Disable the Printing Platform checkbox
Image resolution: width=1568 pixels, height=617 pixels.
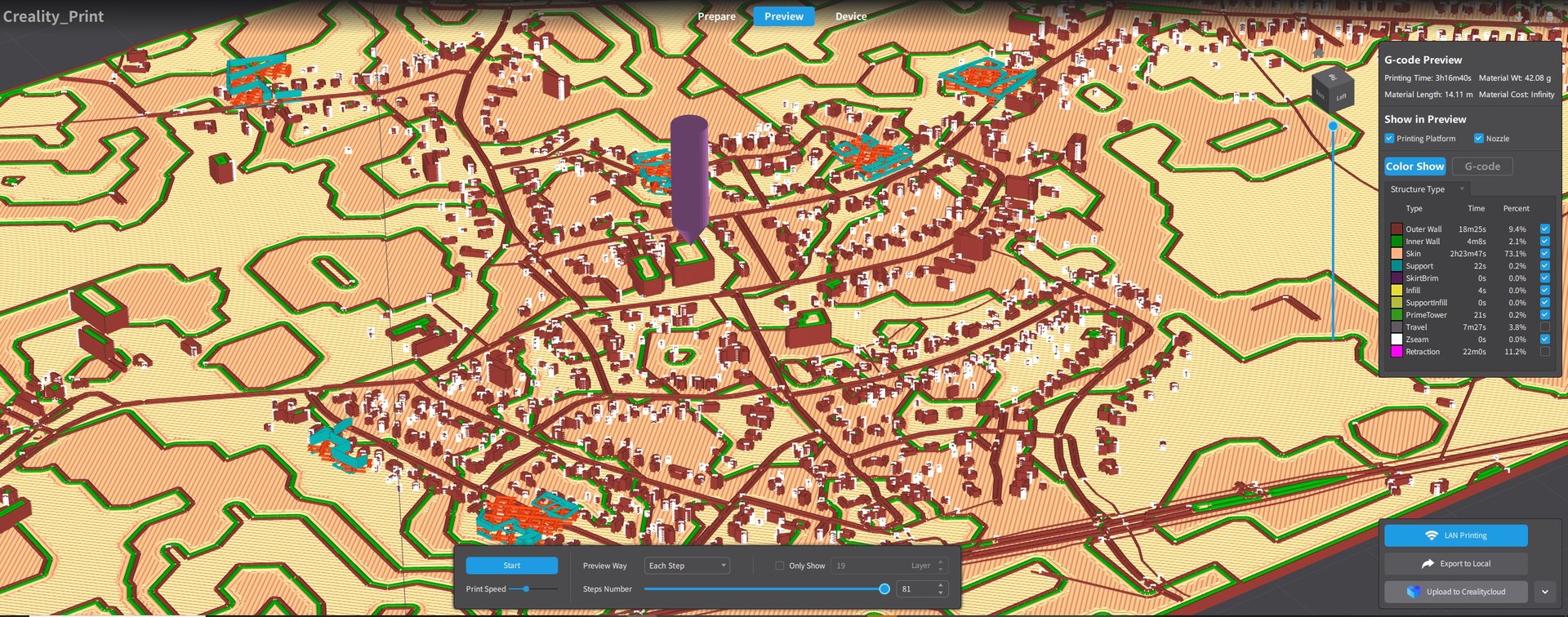click(x=1389, y=139)
